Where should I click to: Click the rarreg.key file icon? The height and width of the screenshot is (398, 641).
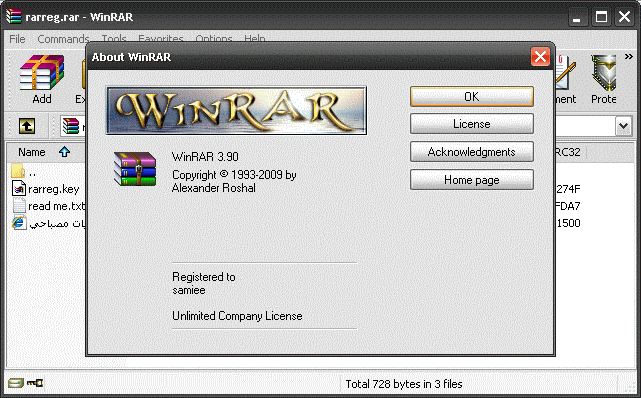19,189
